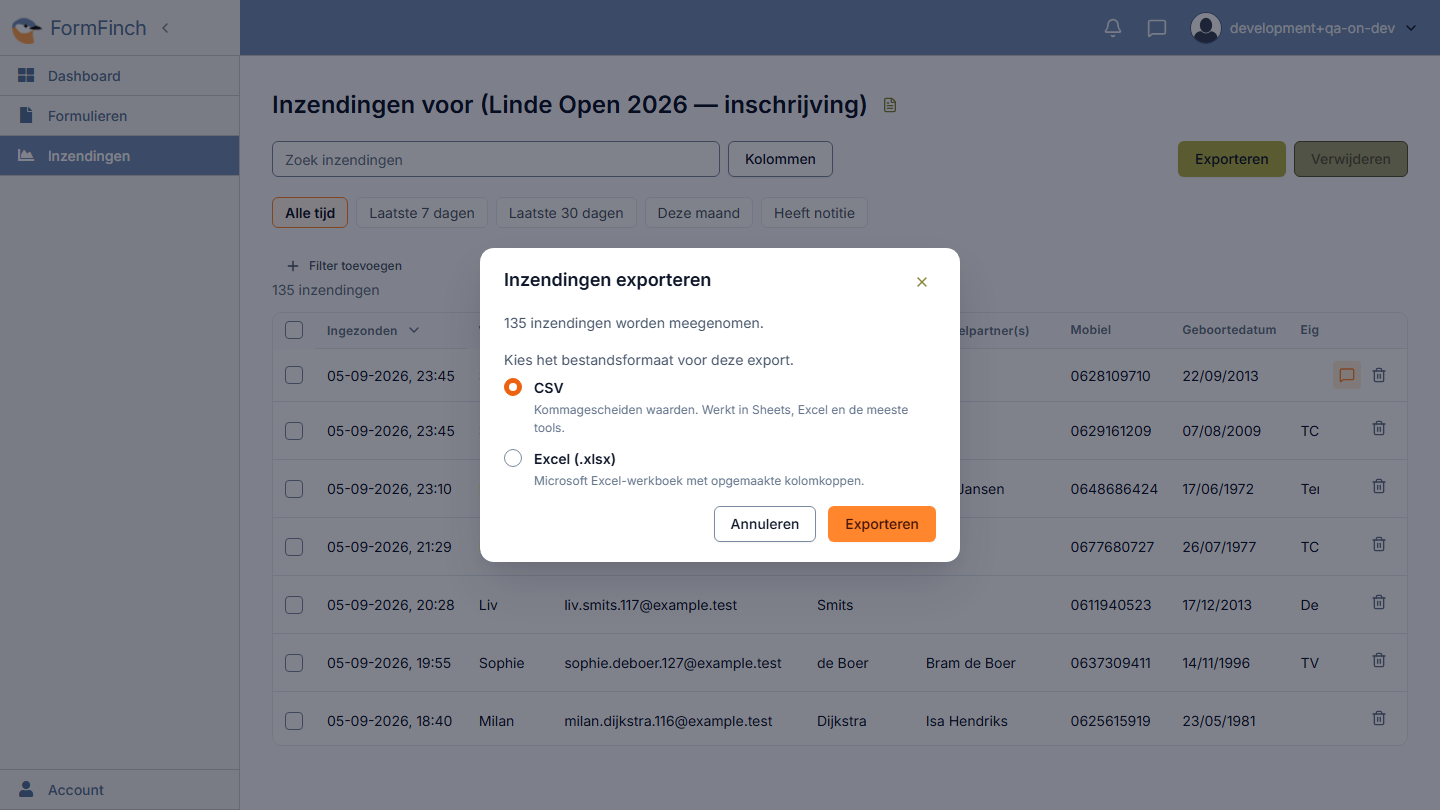
Task: Focus the Zoek inzendingen search field
Action: click(x=496, y=159)
